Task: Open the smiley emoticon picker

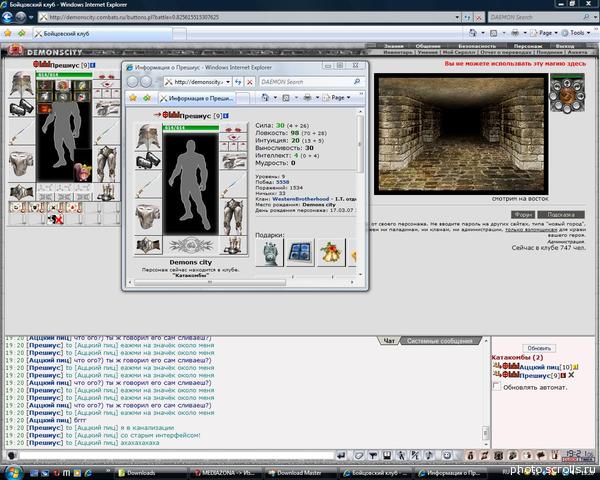Action: (447, 455)
